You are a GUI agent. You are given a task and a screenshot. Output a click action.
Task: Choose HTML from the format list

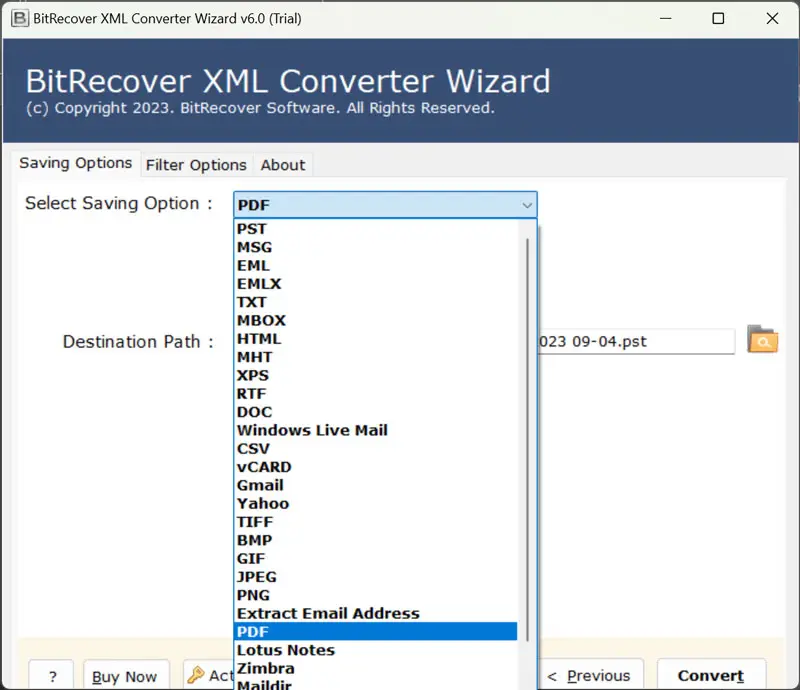tap(376, 339)
